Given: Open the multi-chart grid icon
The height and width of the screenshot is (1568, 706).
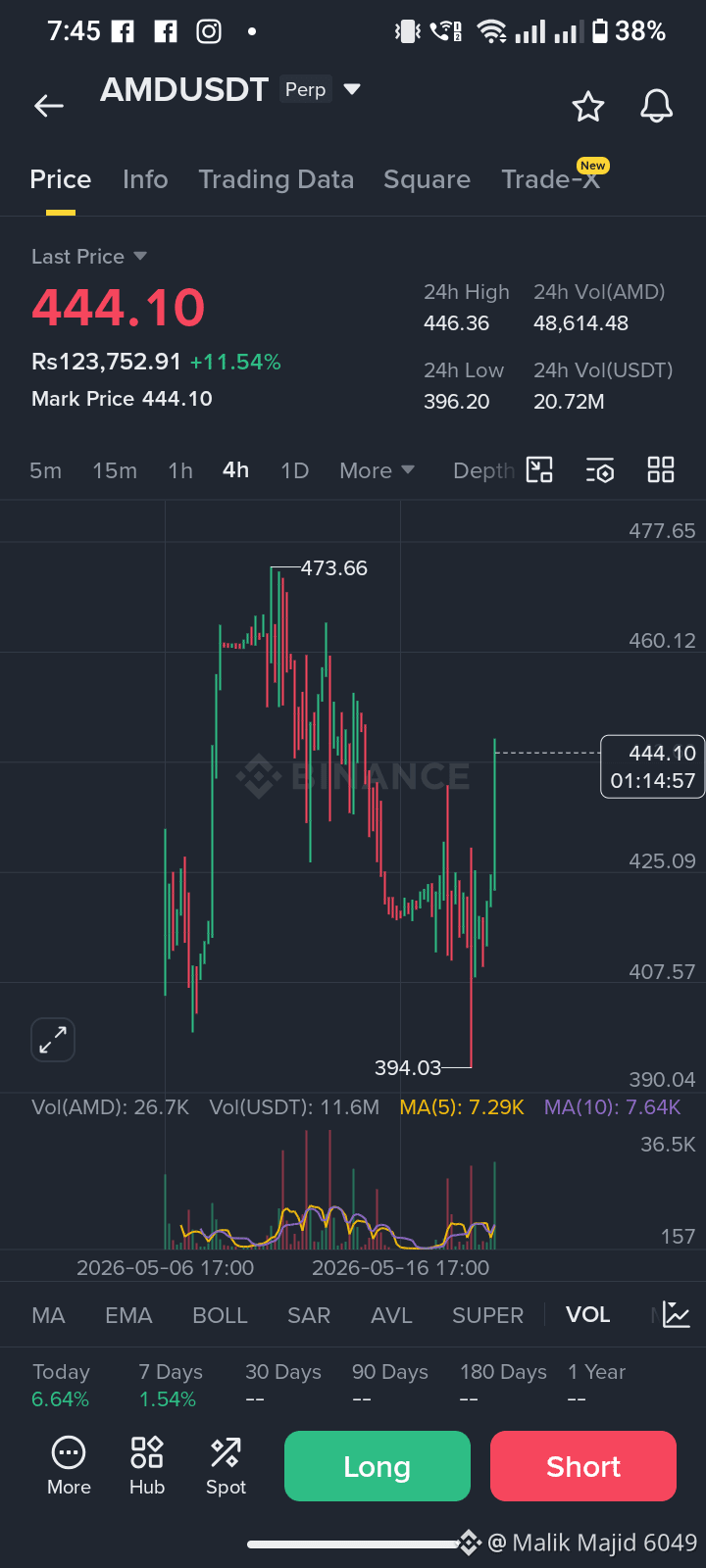Looking at the screenshot, I should pyautogui.click(x=661, y=470).
